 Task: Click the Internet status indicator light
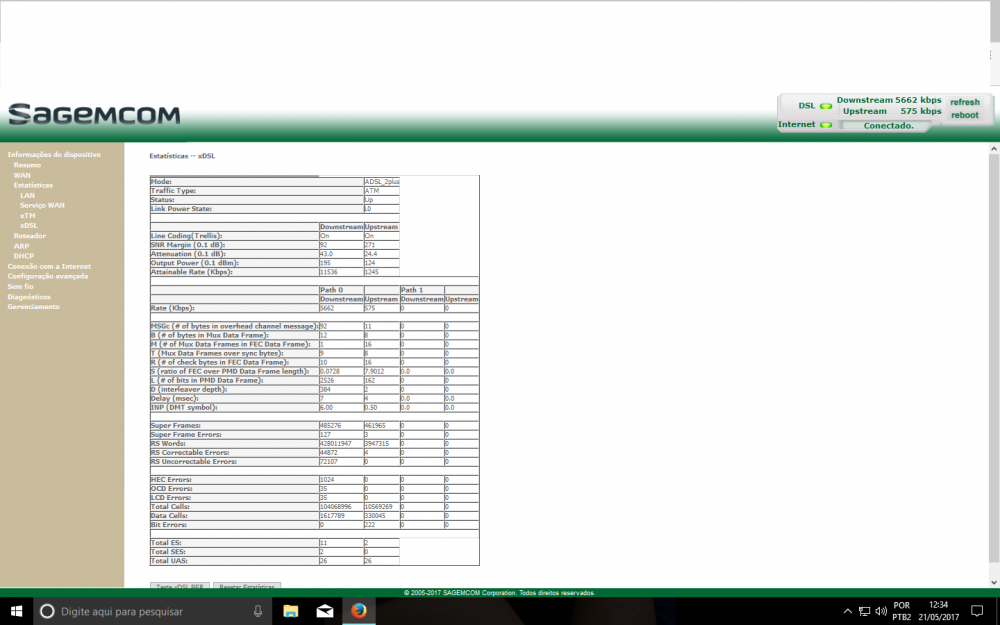pyautogui.click(x=826, y=124)
